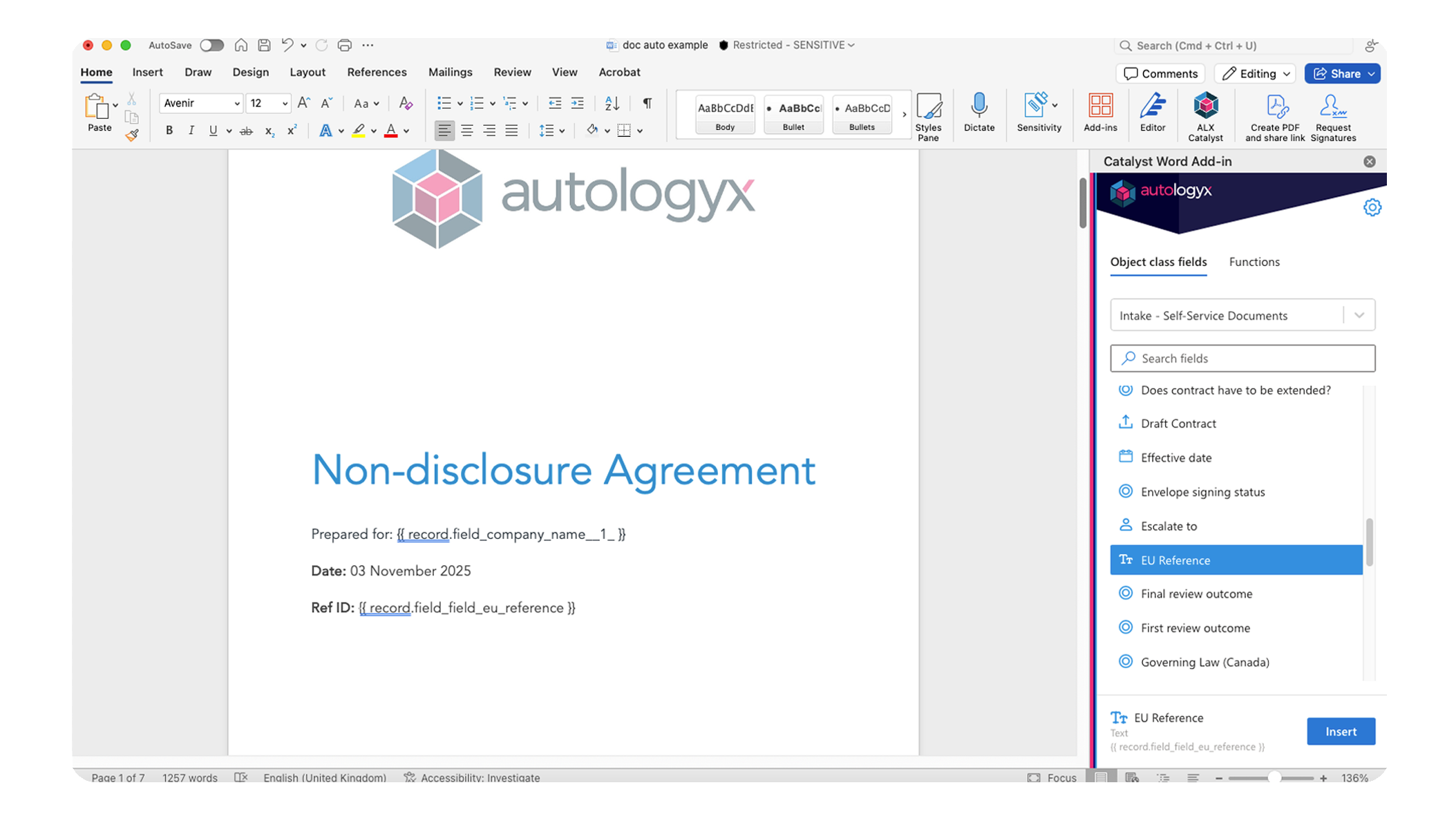Adjust the zoom slider in status bar

1274,778
